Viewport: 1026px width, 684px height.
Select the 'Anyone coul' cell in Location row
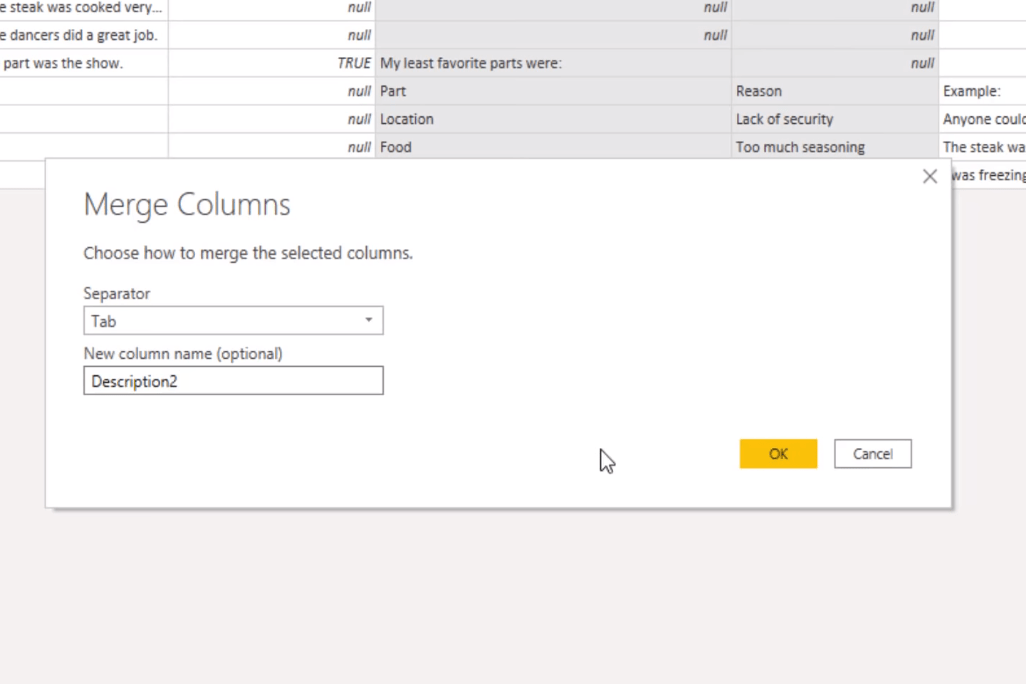[982, 119]
